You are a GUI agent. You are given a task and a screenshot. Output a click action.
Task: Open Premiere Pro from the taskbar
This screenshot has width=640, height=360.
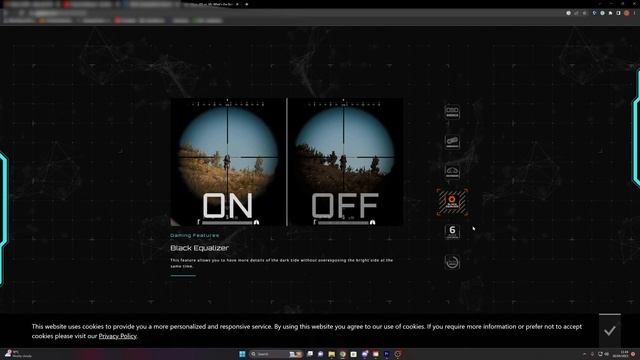pos(387,354)
